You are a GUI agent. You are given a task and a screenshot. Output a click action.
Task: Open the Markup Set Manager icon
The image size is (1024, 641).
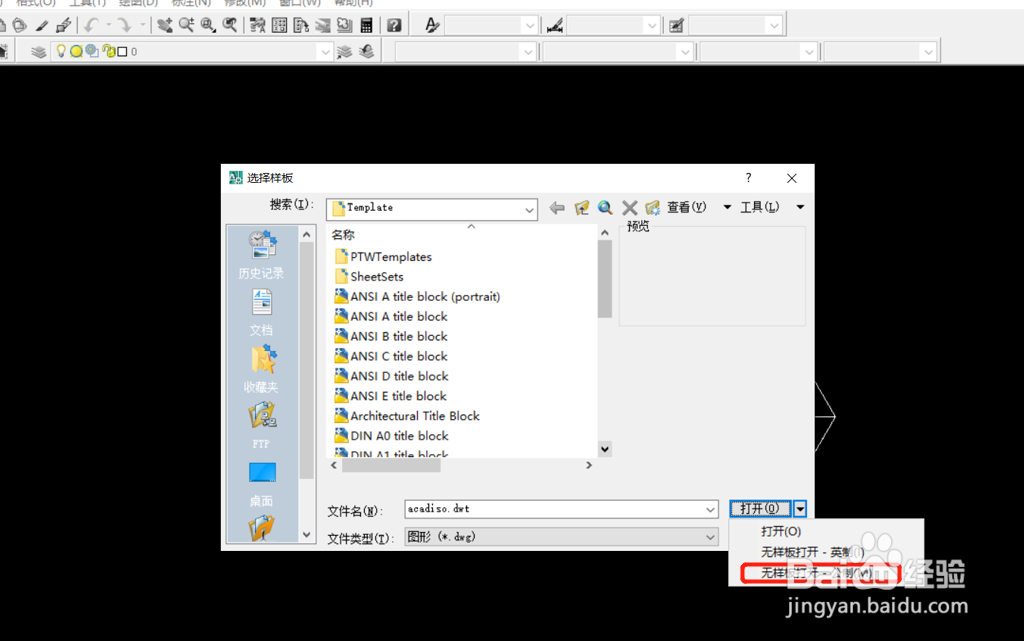pos(345,25)
